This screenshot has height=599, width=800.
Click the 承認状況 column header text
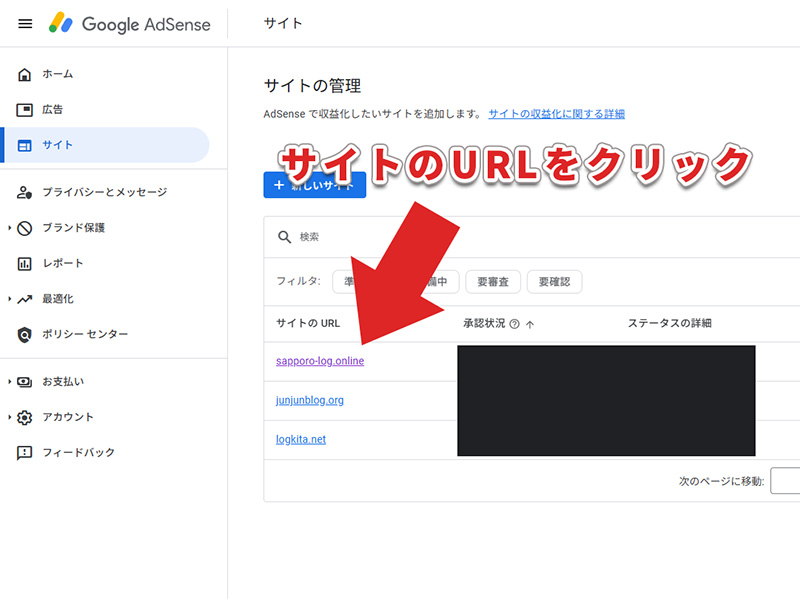coord(484,323)
